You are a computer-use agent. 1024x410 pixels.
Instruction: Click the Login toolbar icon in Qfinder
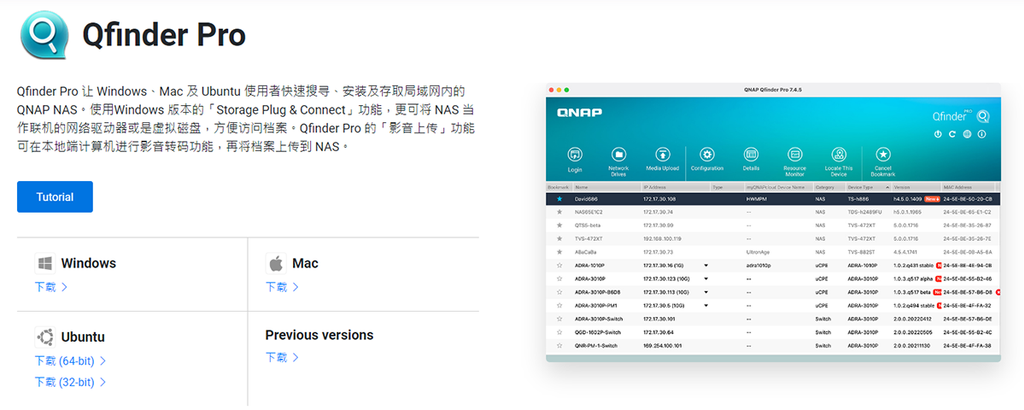[x=575, y=155]
